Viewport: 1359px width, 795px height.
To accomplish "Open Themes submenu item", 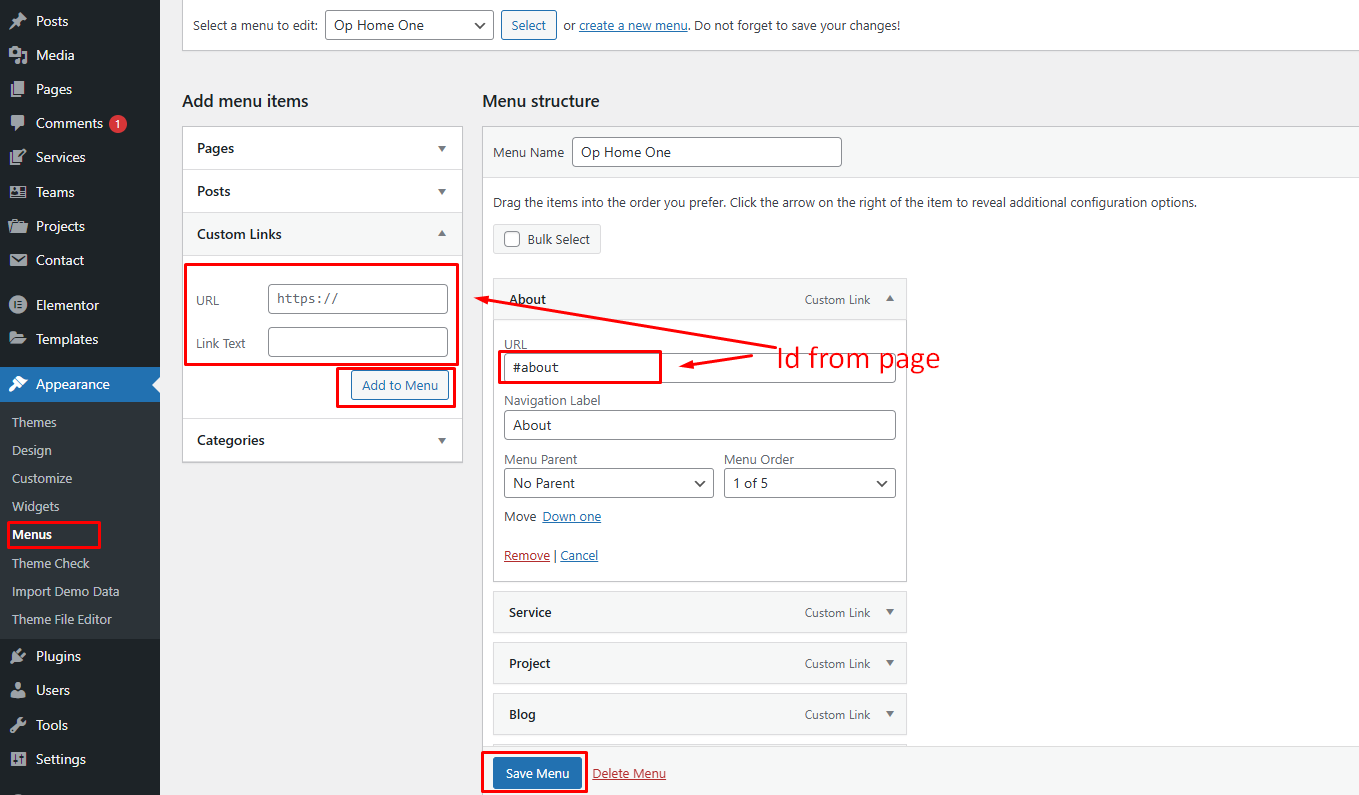I will pos(34,422).
